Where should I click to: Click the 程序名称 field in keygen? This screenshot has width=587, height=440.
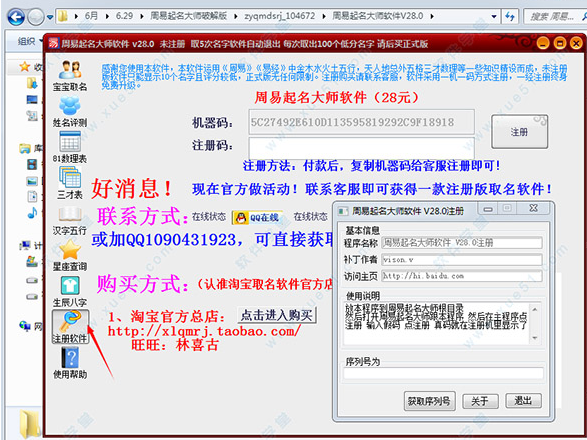pos(462,243)
